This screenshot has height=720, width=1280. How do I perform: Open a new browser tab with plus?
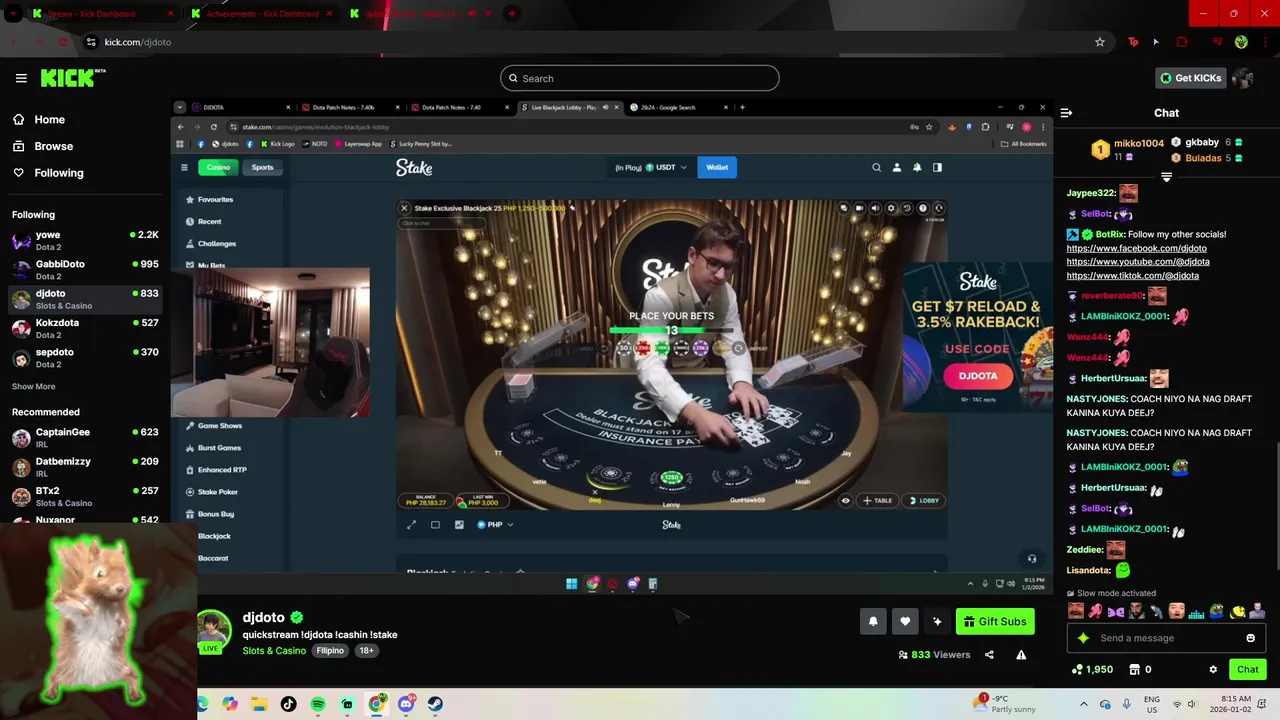click(x=511, y=14)
